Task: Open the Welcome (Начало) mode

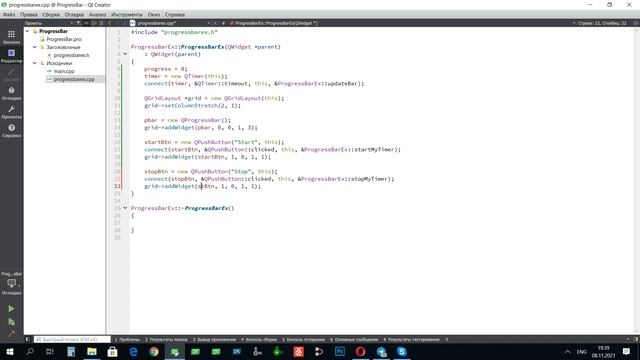Action: [x=11, y=37]
